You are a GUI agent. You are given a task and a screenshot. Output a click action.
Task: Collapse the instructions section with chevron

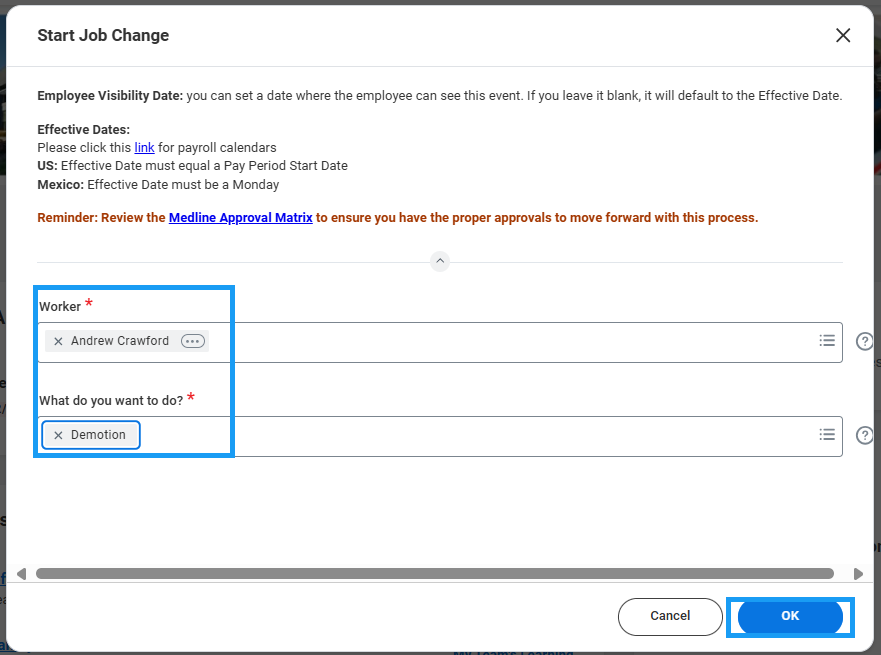click(x=440, y=261)
